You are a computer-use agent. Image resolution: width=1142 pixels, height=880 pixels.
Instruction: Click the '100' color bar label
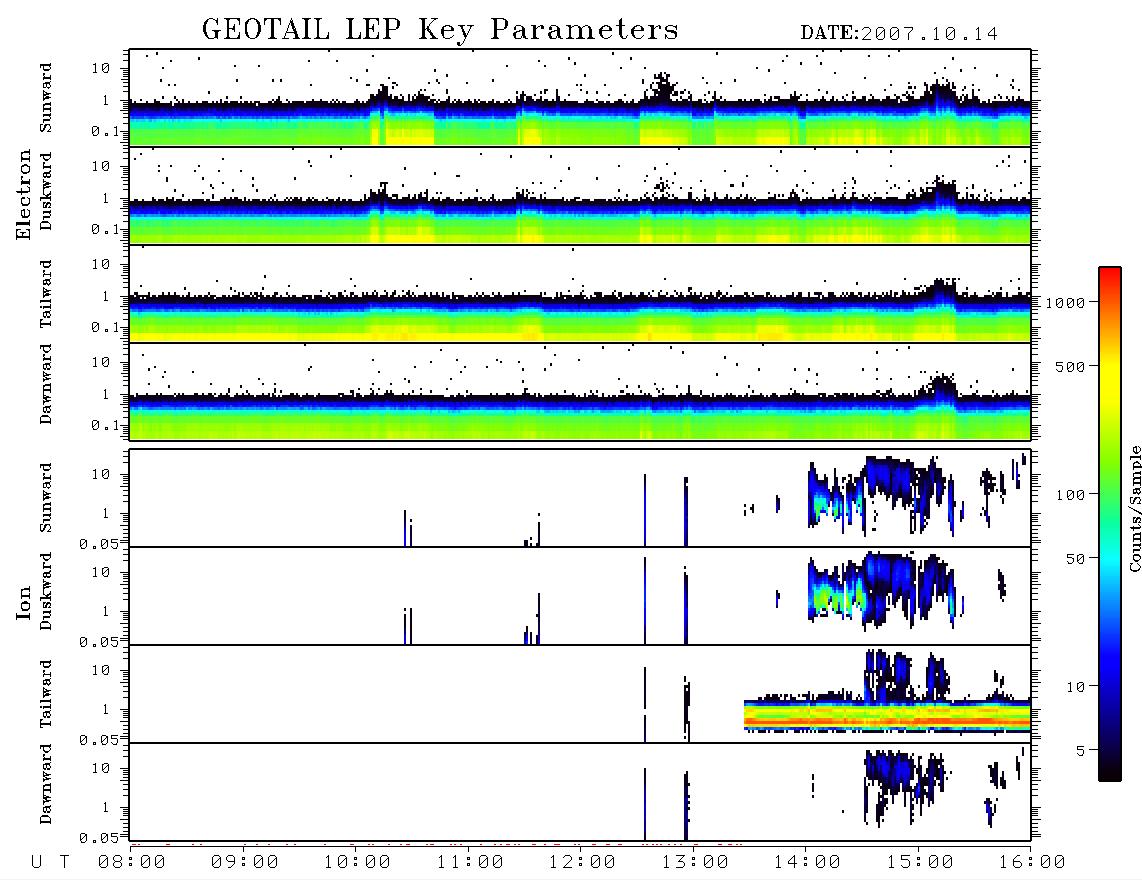pyautogui.click(x=1071, y=495)
